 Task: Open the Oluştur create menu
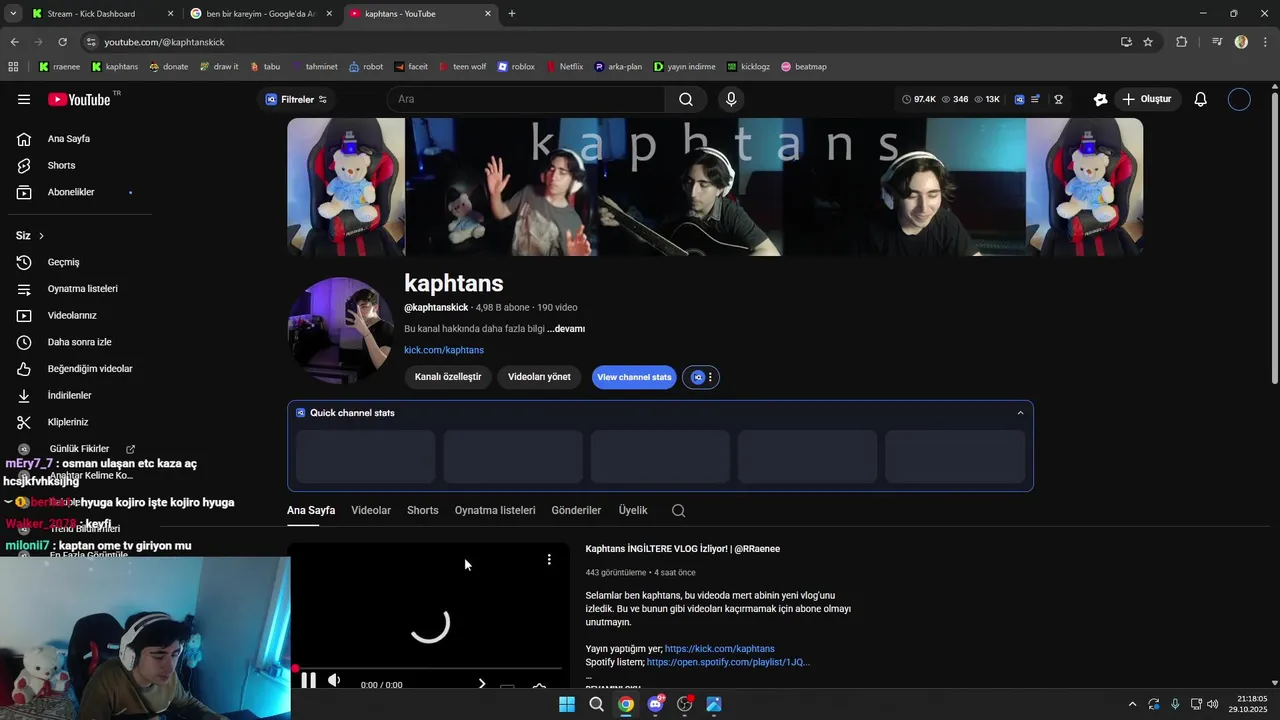(x=1147, y=99)
